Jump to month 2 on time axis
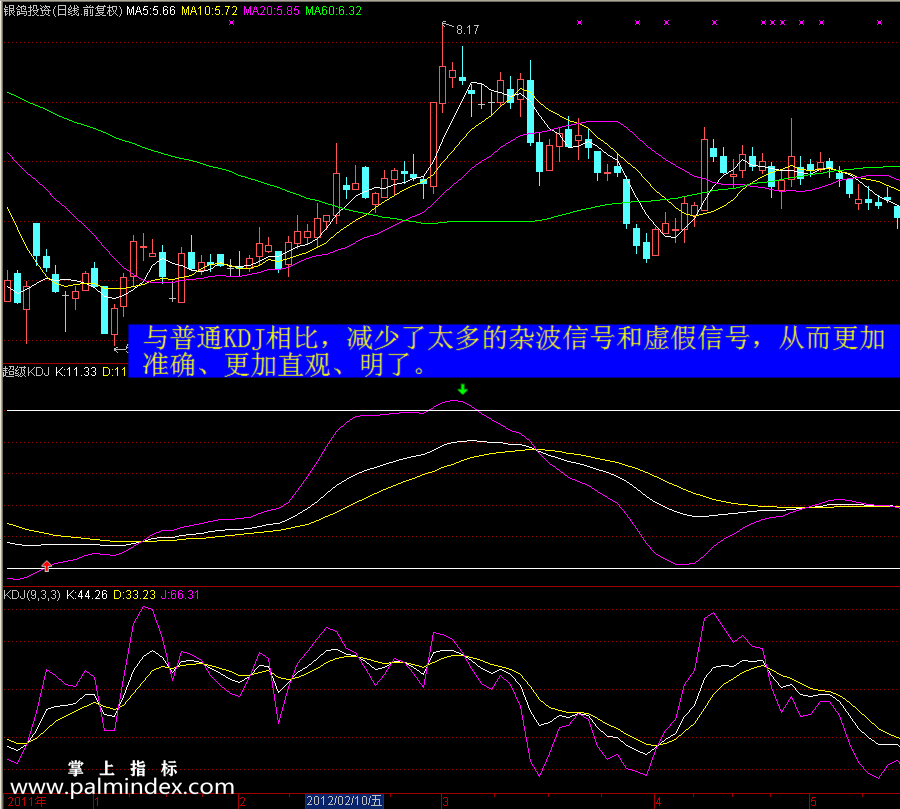 click(x=243, y=802)
